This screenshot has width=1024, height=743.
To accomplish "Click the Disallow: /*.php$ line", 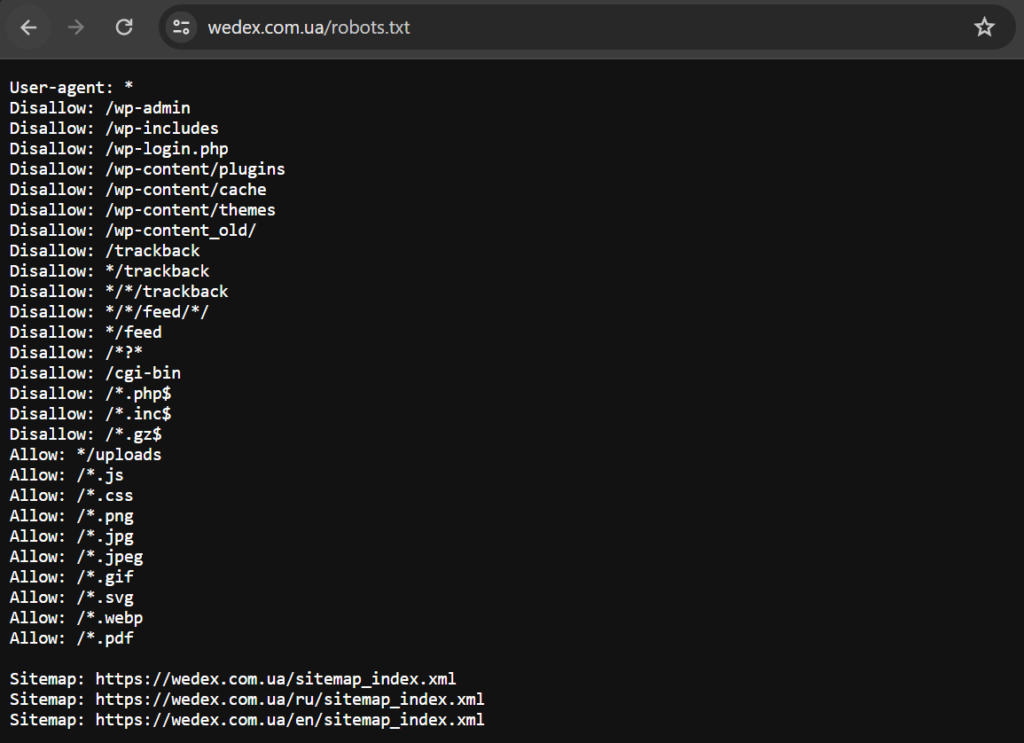I will (x=90, y=393).
